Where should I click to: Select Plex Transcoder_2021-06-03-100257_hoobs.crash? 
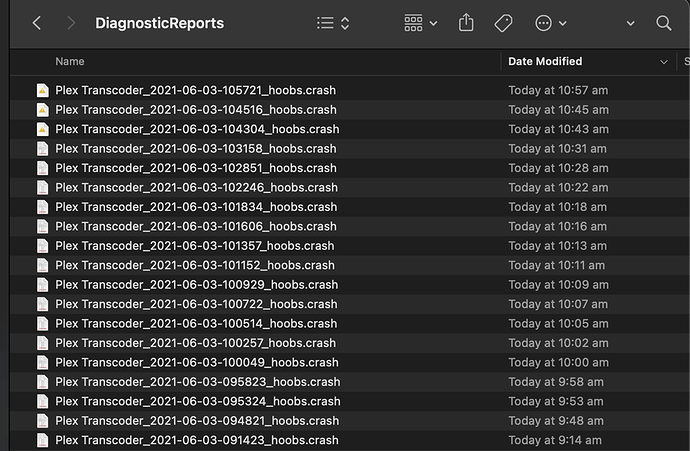tap(195, 343)
